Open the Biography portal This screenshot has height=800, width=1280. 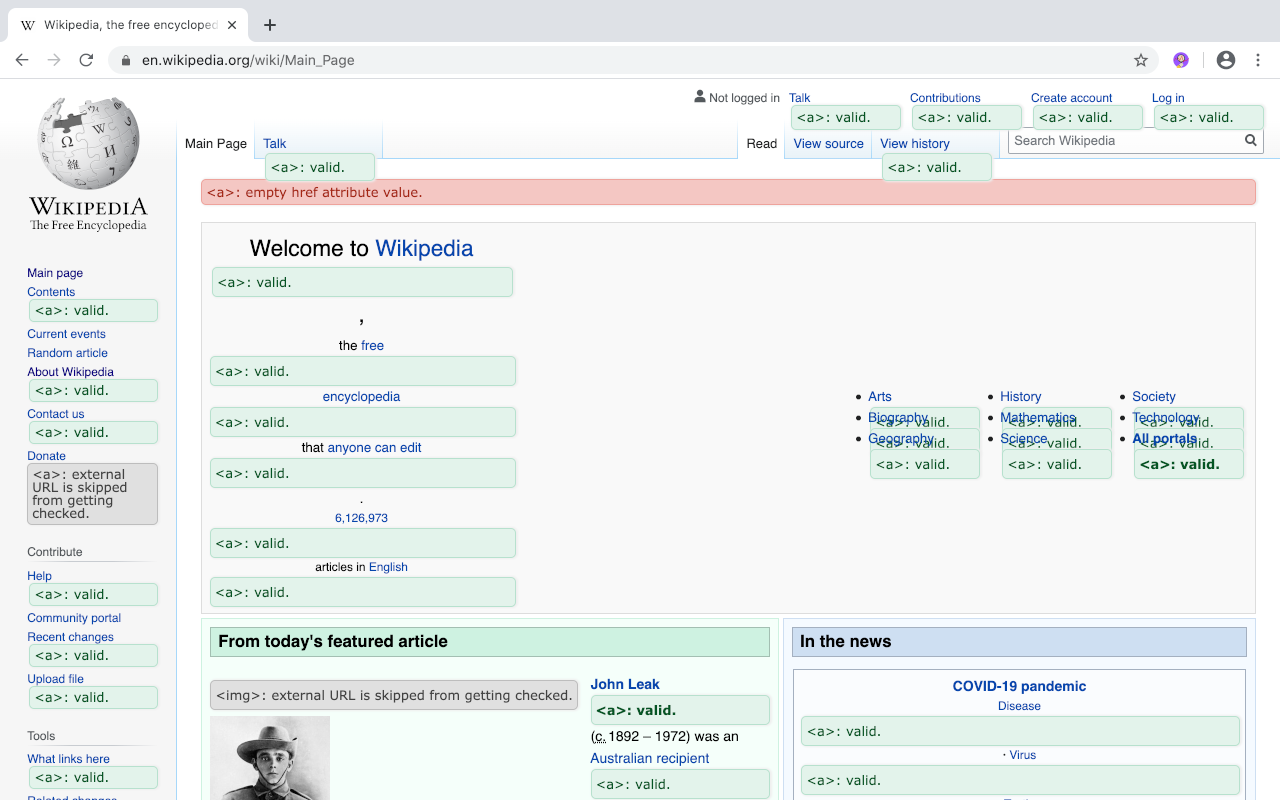[898, 418]
